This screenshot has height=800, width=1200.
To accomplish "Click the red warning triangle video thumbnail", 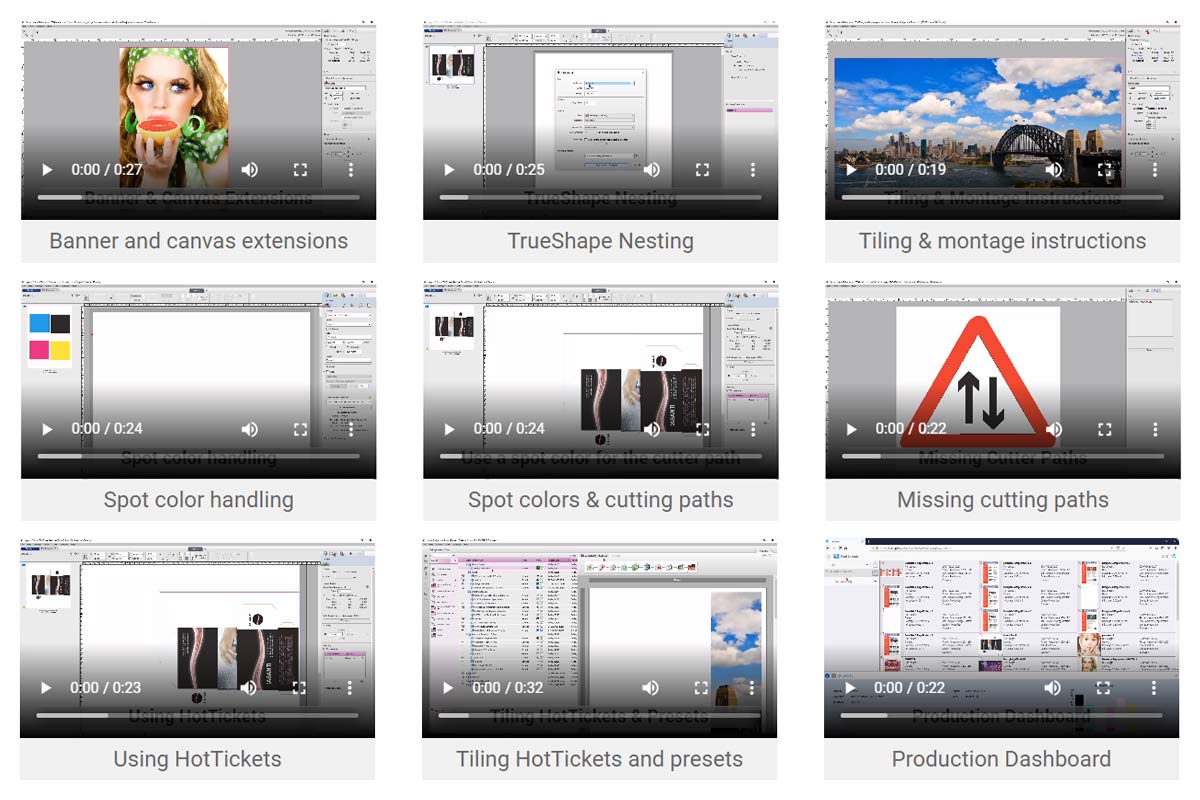I will tap(978, 370).
